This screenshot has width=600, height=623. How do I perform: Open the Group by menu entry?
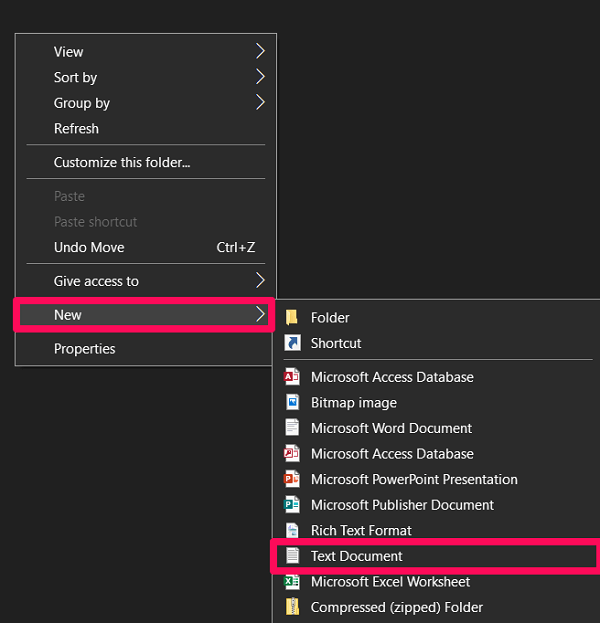tap(146, 103)
